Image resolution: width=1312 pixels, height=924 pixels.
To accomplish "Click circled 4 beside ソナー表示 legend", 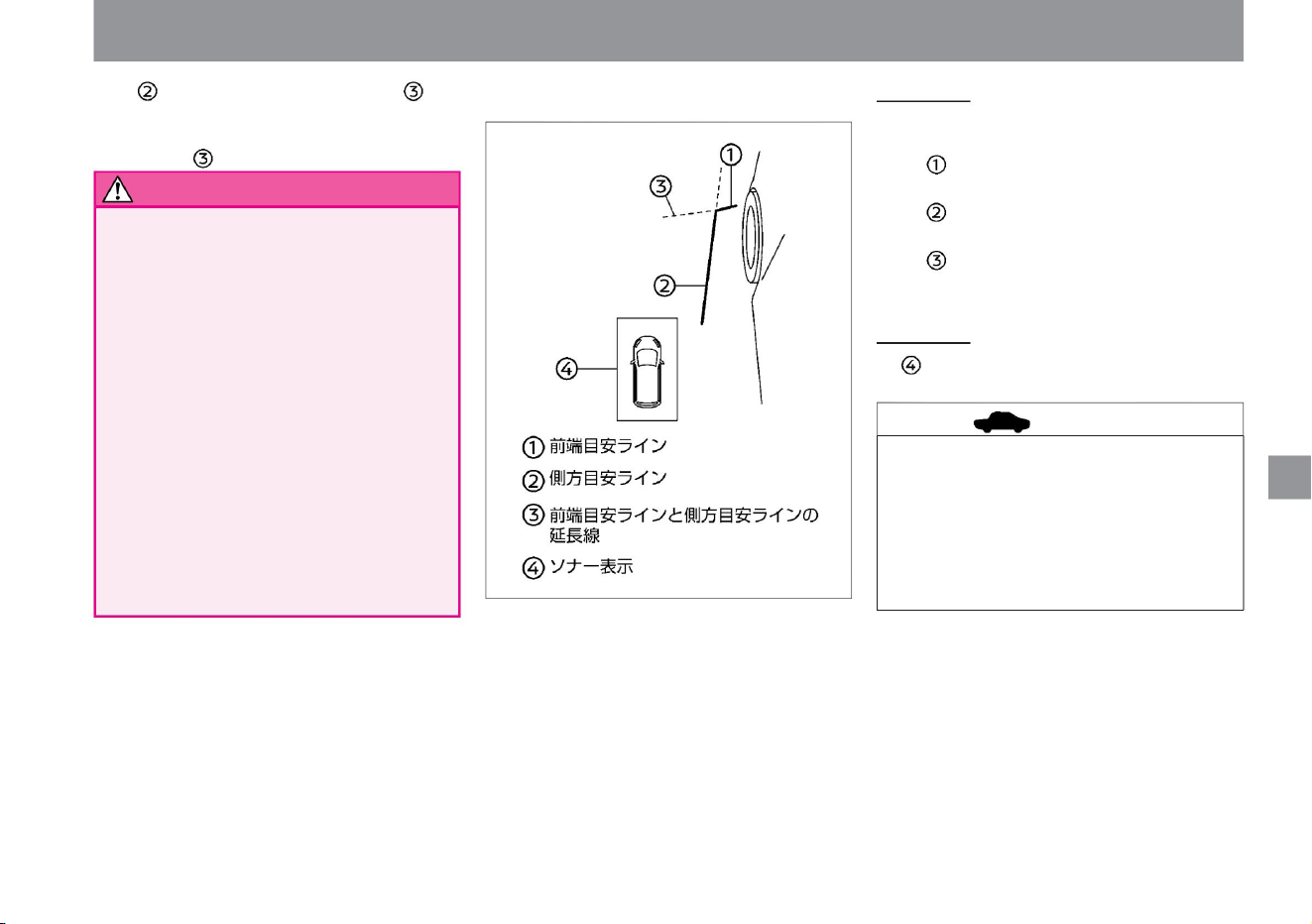I will (x=534, y=568).
